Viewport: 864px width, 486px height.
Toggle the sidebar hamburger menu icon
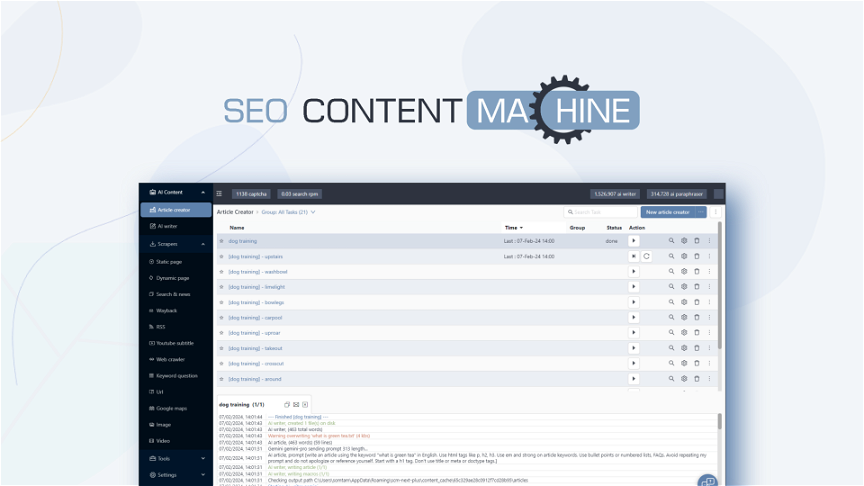click(x=219, y=194)
